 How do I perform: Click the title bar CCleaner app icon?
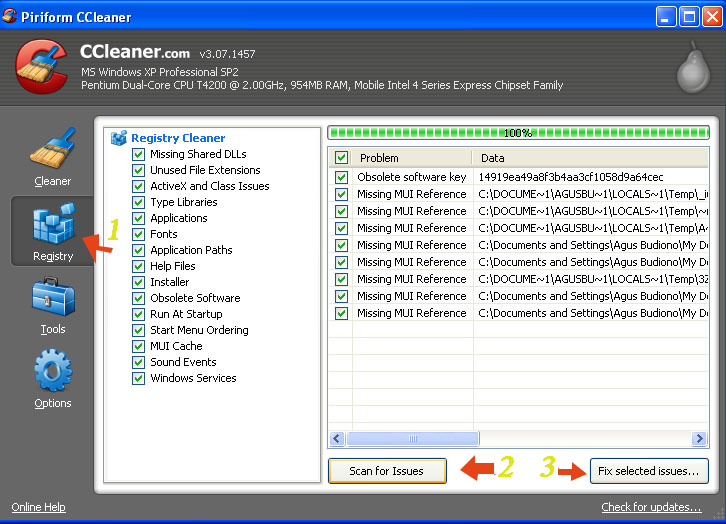click(x=9, y=16)
